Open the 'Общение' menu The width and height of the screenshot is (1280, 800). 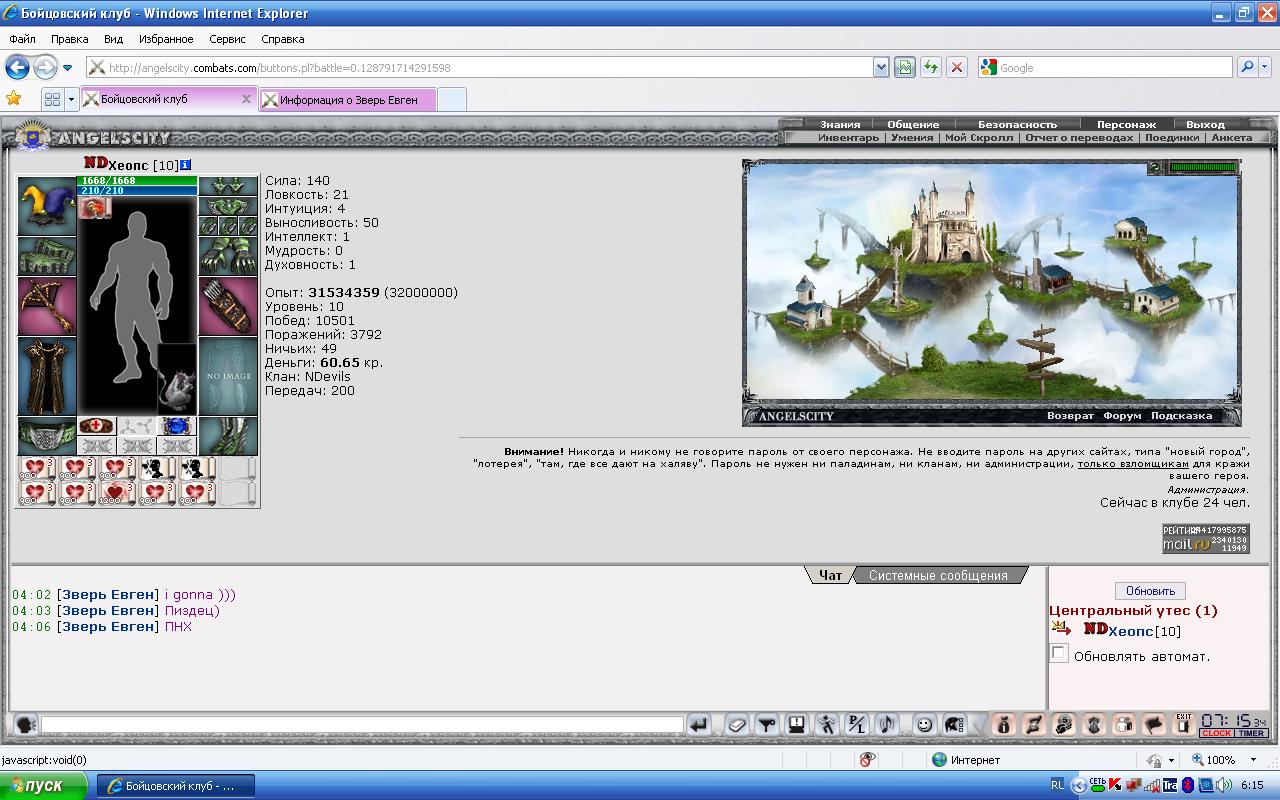913,124
